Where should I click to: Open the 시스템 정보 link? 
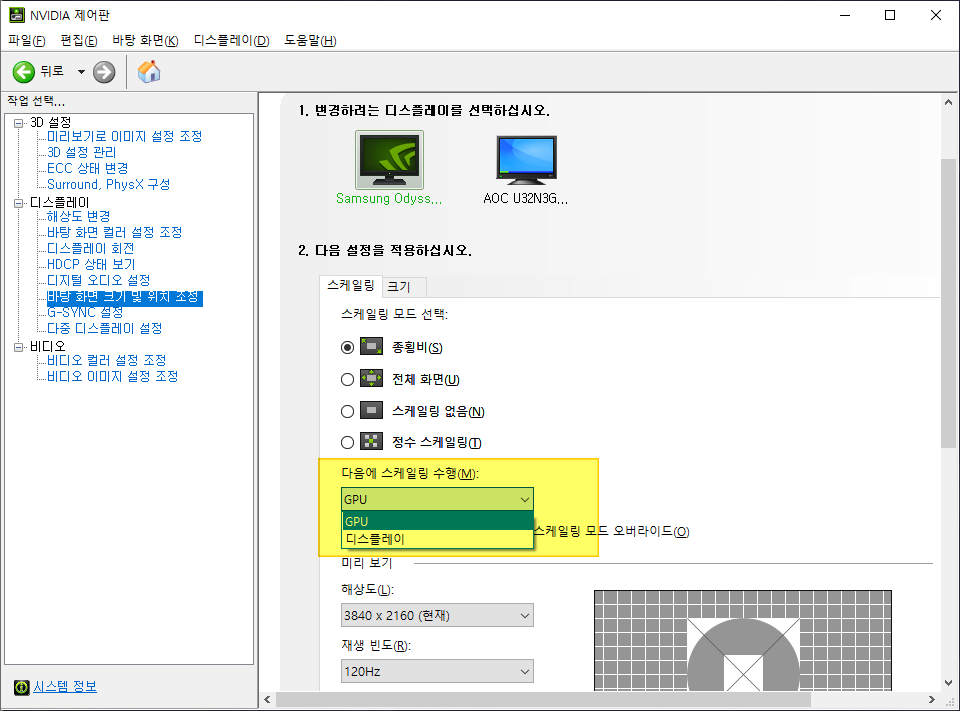point(65,687)
